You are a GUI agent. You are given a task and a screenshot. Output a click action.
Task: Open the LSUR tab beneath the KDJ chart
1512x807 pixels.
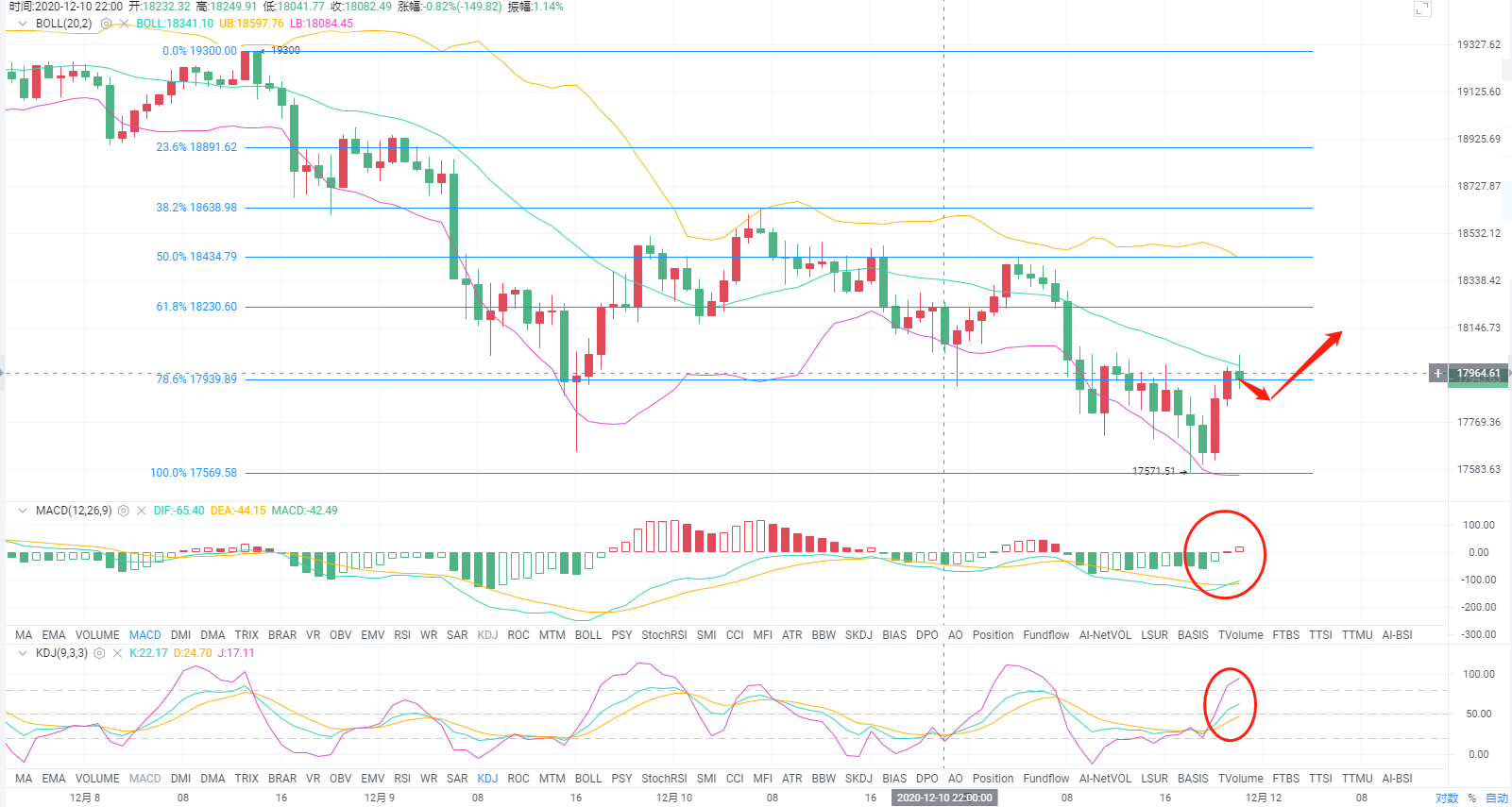(x=1154, y=779)
